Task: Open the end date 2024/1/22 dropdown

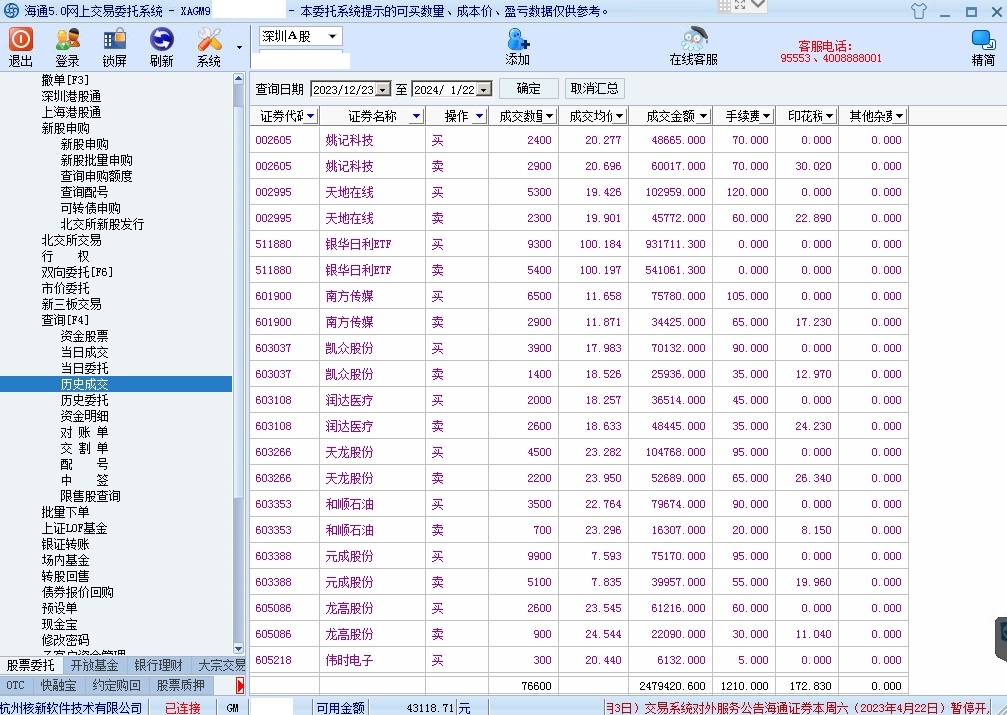Action: (x=485, y=89)
